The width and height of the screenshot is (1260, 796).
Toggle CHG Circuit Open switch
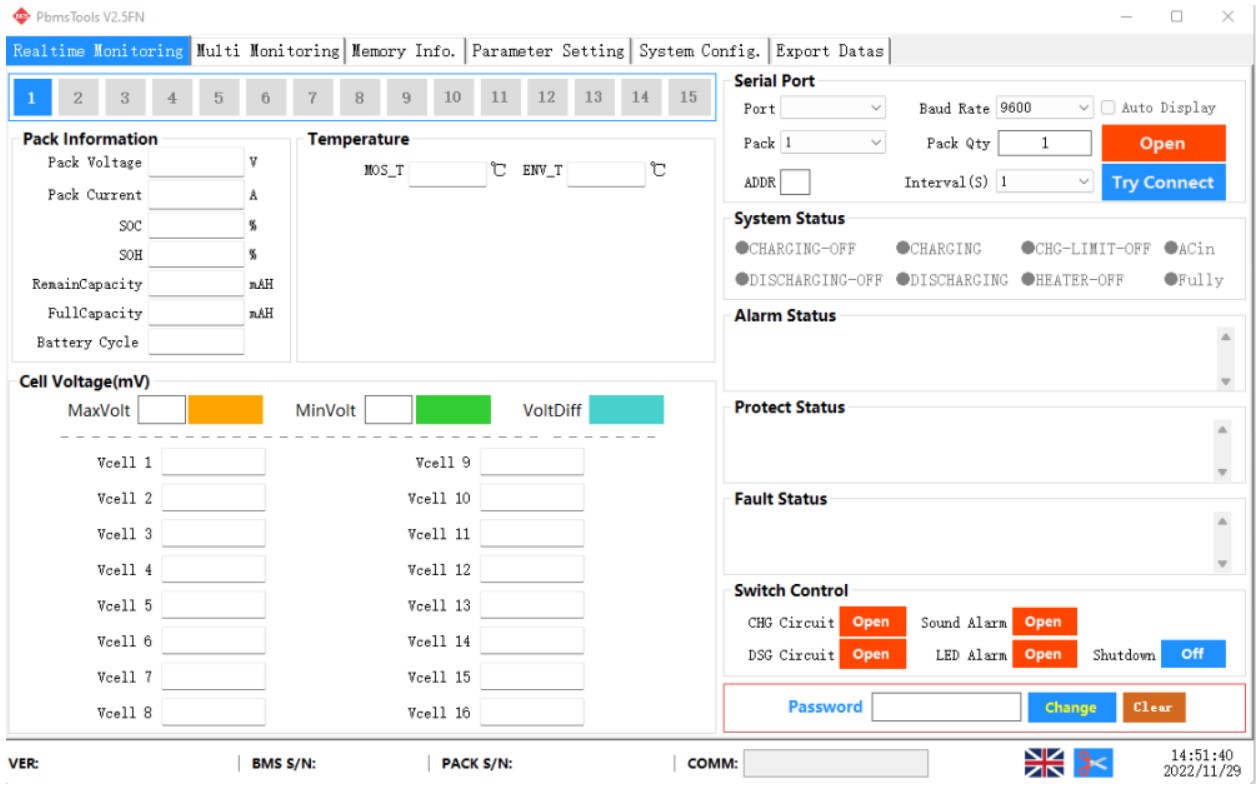tap(872, 622)
